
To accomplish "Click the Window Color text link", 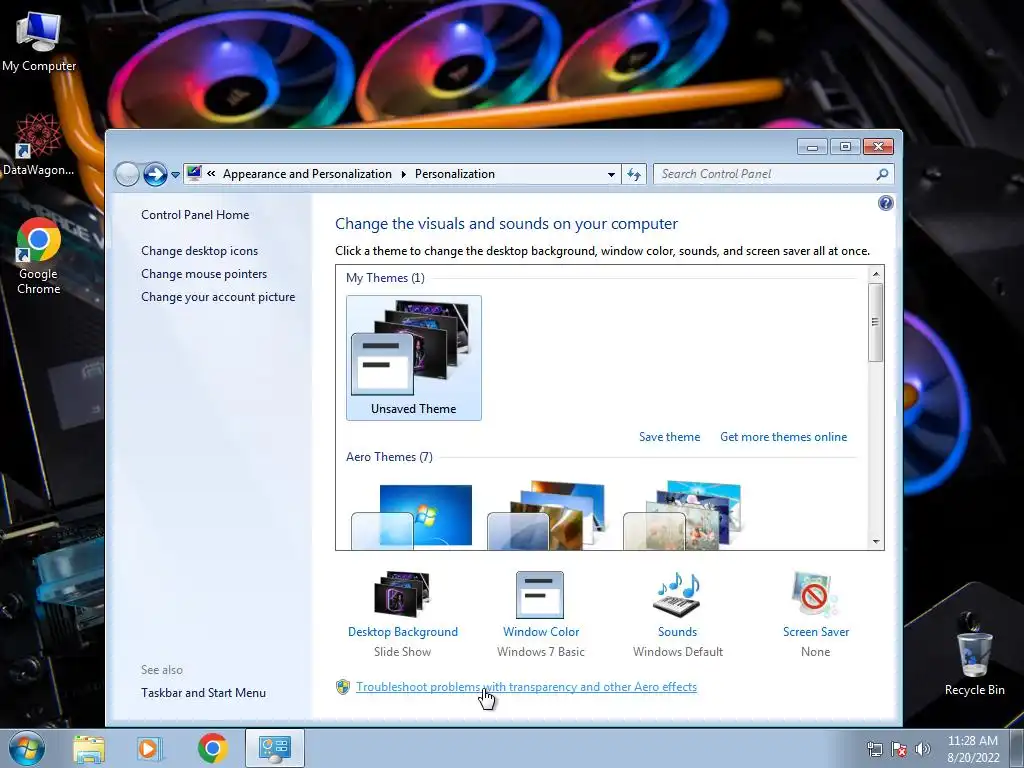I will 541,632.
